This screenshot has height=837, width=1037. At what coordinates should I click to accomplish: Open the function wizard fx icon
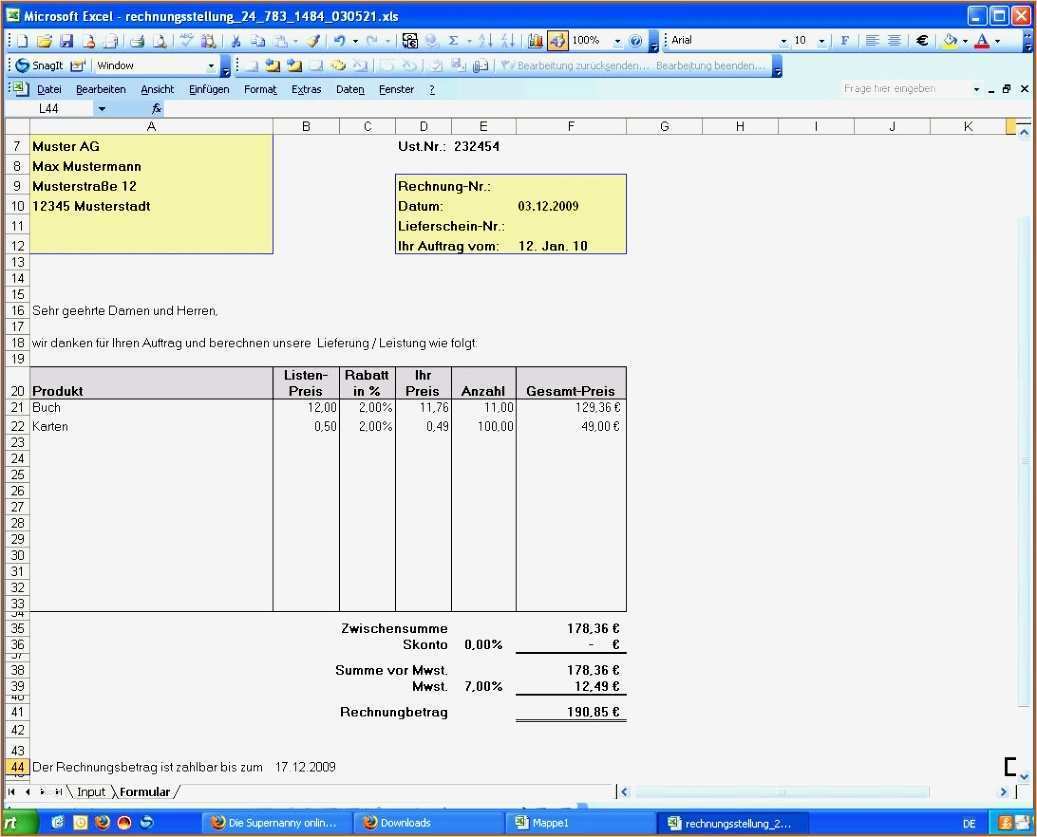pyautogui.click(x=157, y=108)
